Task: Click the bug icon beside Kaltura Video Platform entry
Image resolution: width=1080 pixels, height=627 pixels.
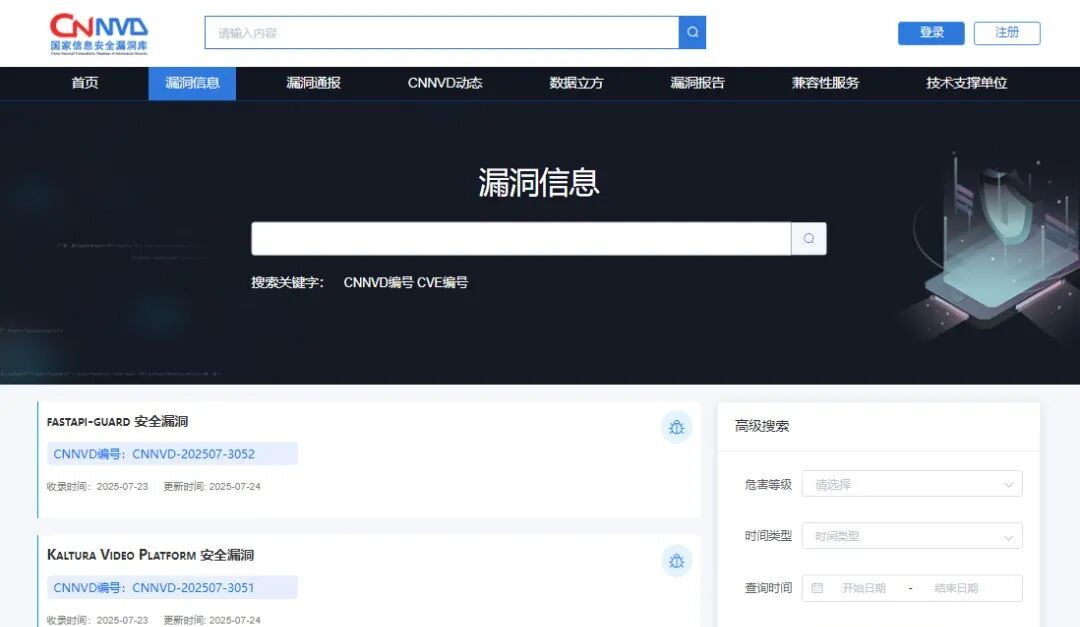Action: (676, 561)
